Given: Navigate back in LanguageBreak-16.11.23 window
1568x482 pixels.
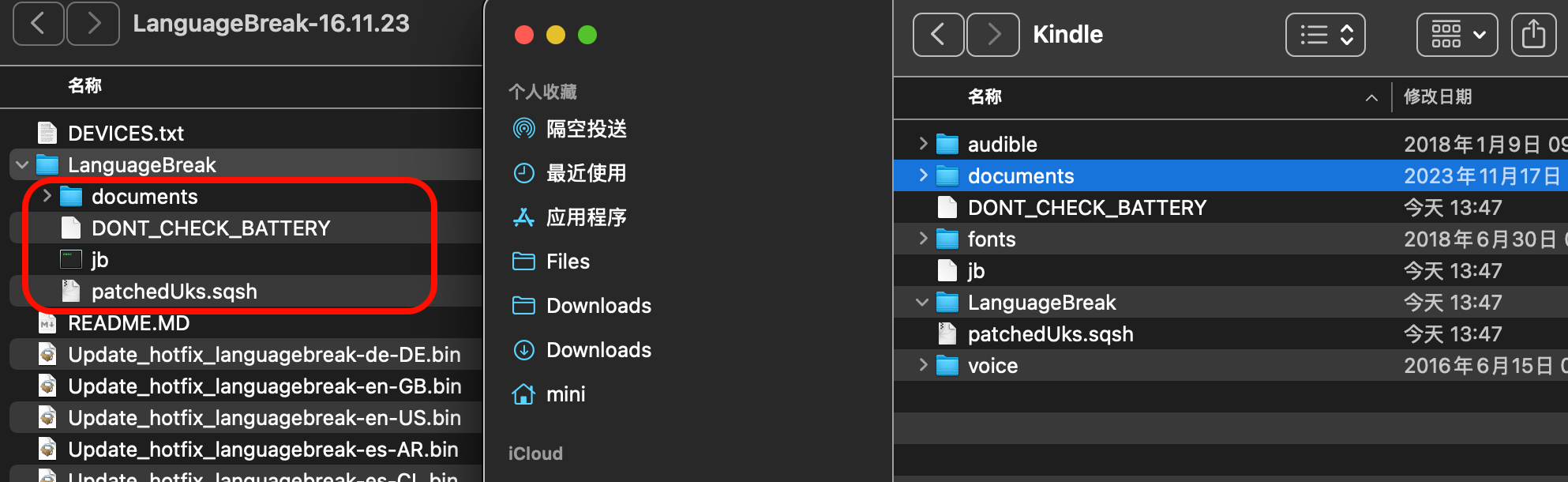Looking at the screenshot, I should tap(38, 24).
